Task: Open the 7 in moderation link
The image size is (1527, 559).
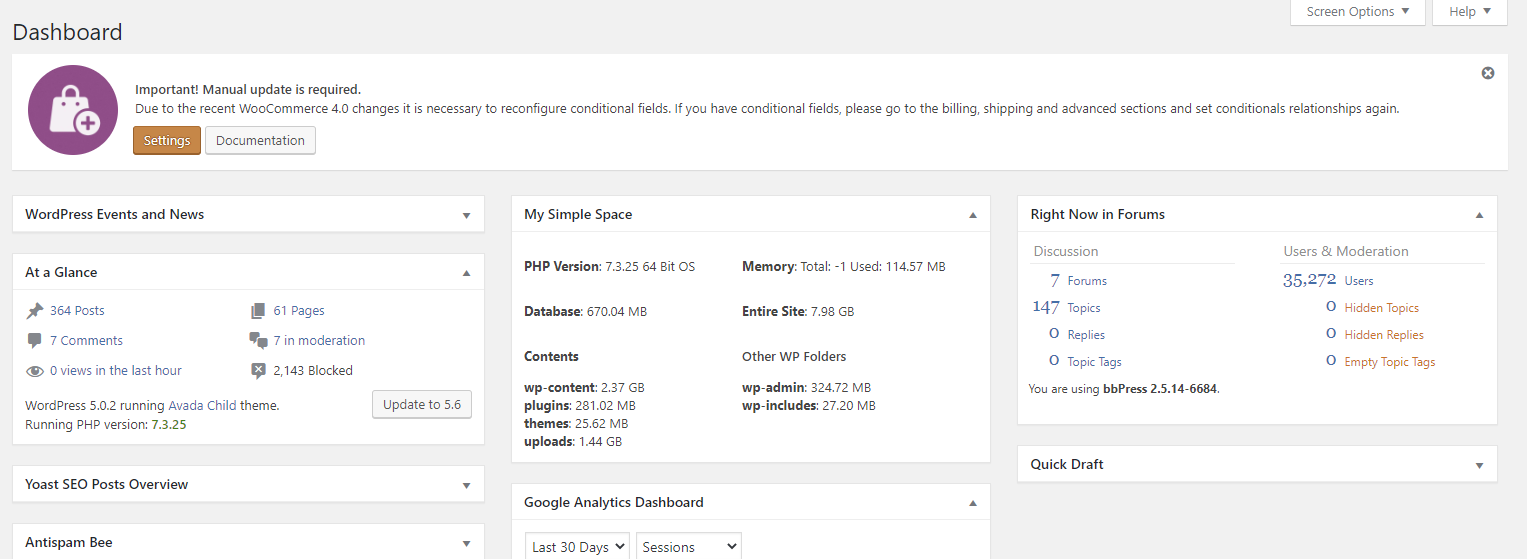Action: (x=319, y=341)
